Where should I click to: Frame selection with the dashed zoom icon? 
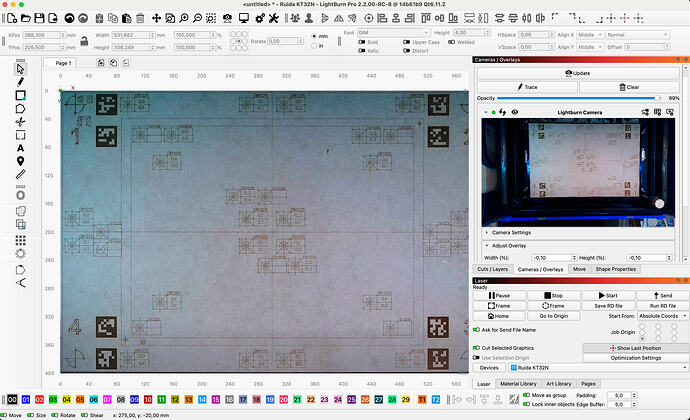211,18
